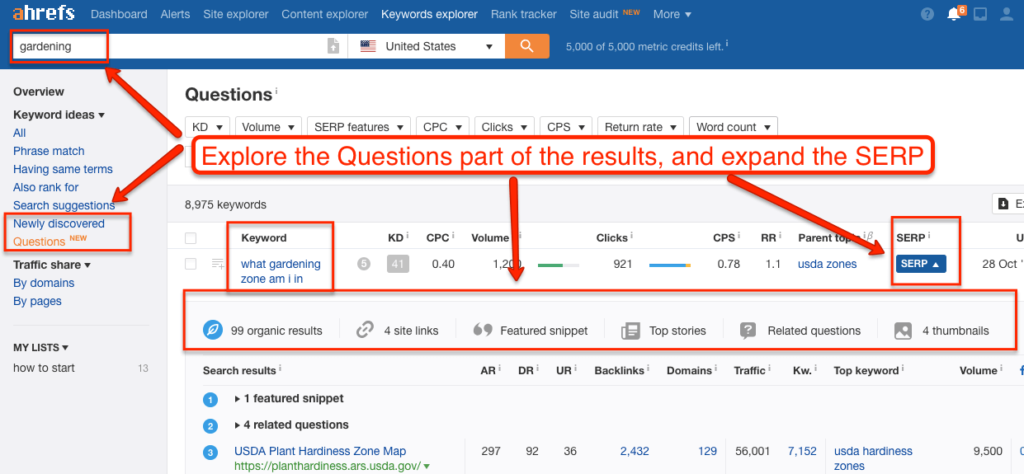This screenshot has width=1024, height=474.
Task: Click the site links chain icon
Action: (x=364, y=330)
